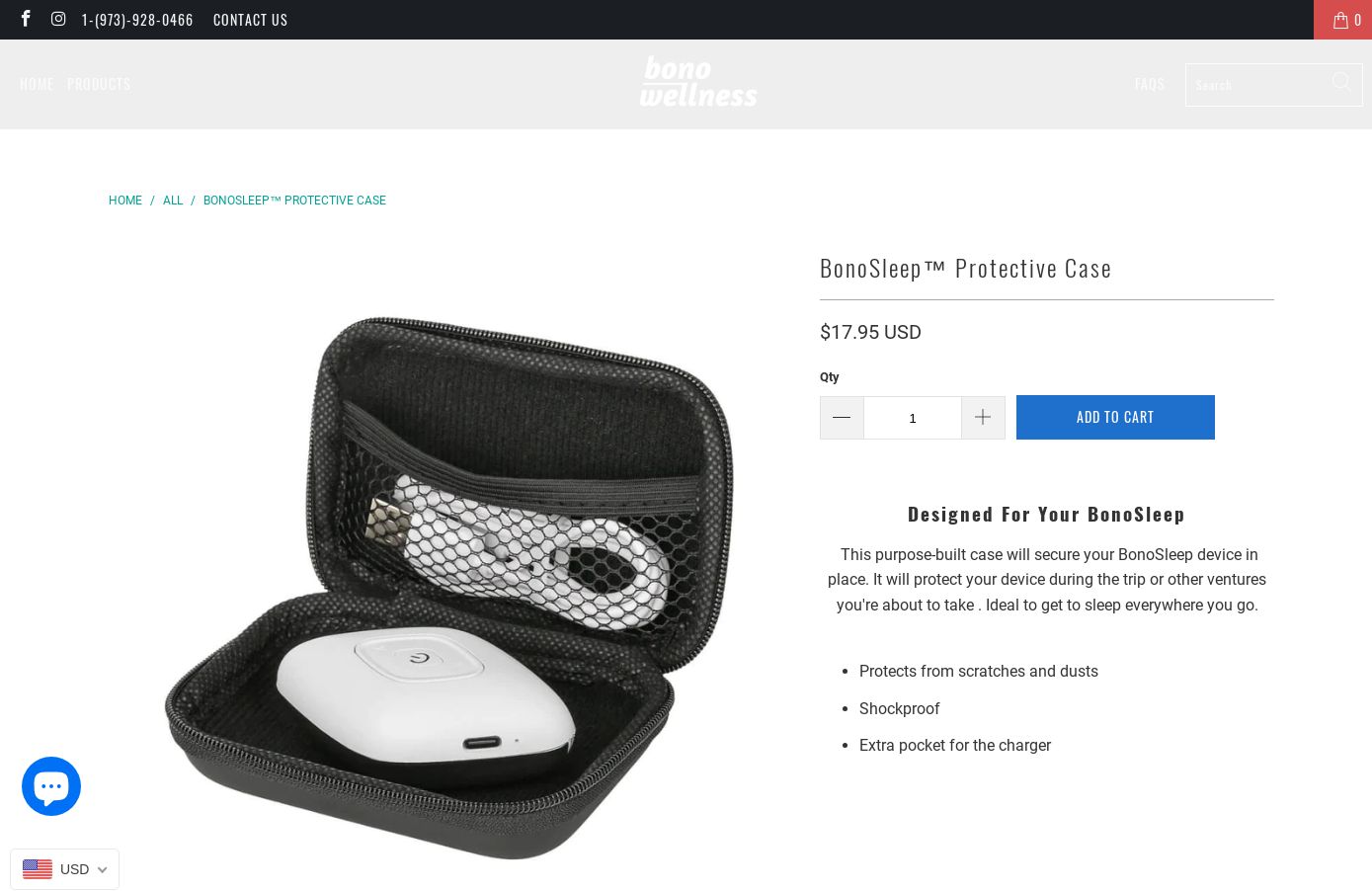Viewport: 1372px width, 891px height.
Task: Go to the Home menu item
Action: pos(37,84)
